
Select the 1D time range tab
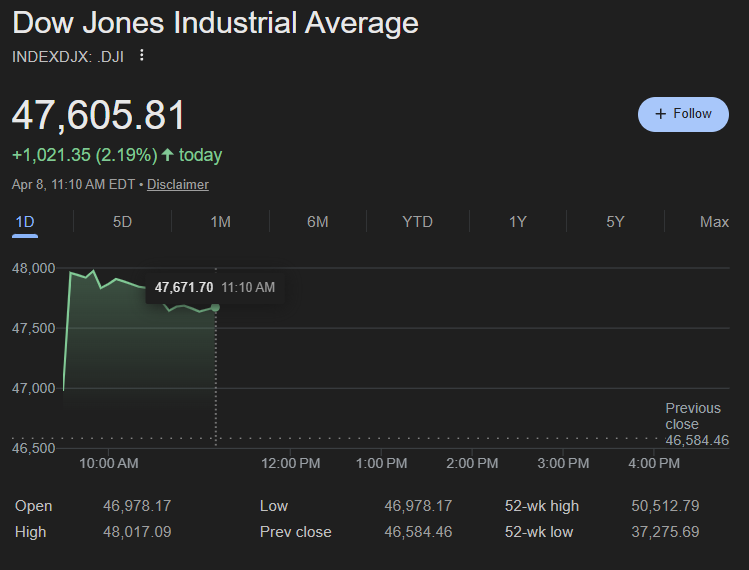point(25,222)
